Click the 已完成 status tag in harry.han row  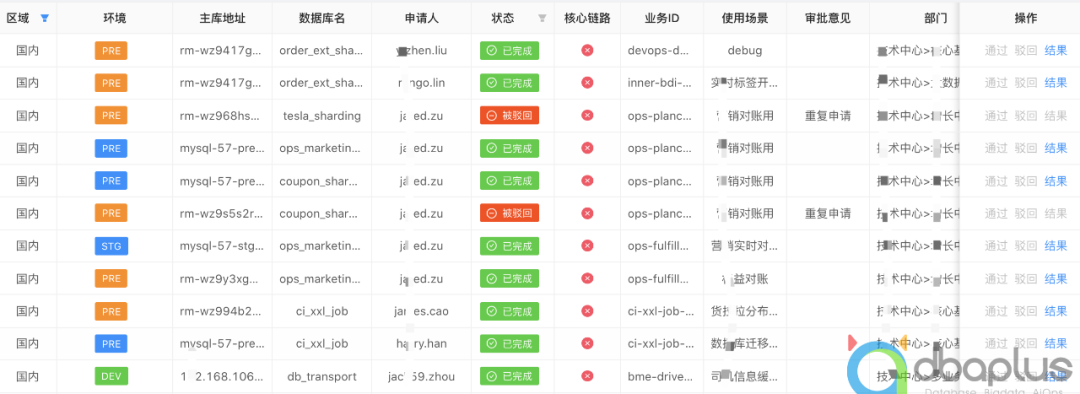(510, 344)
